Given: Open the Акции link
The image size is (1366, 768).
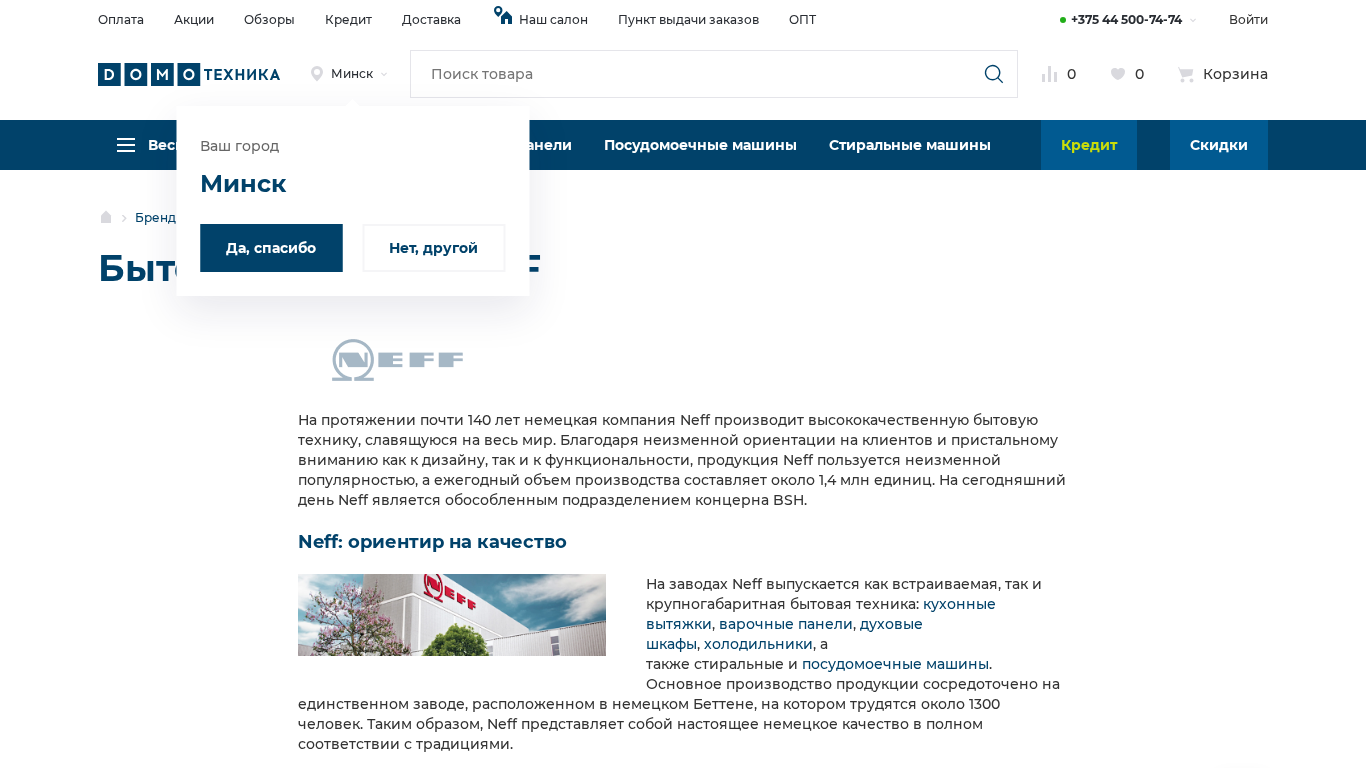Looking at the screenshot, I should coord(194,20).
